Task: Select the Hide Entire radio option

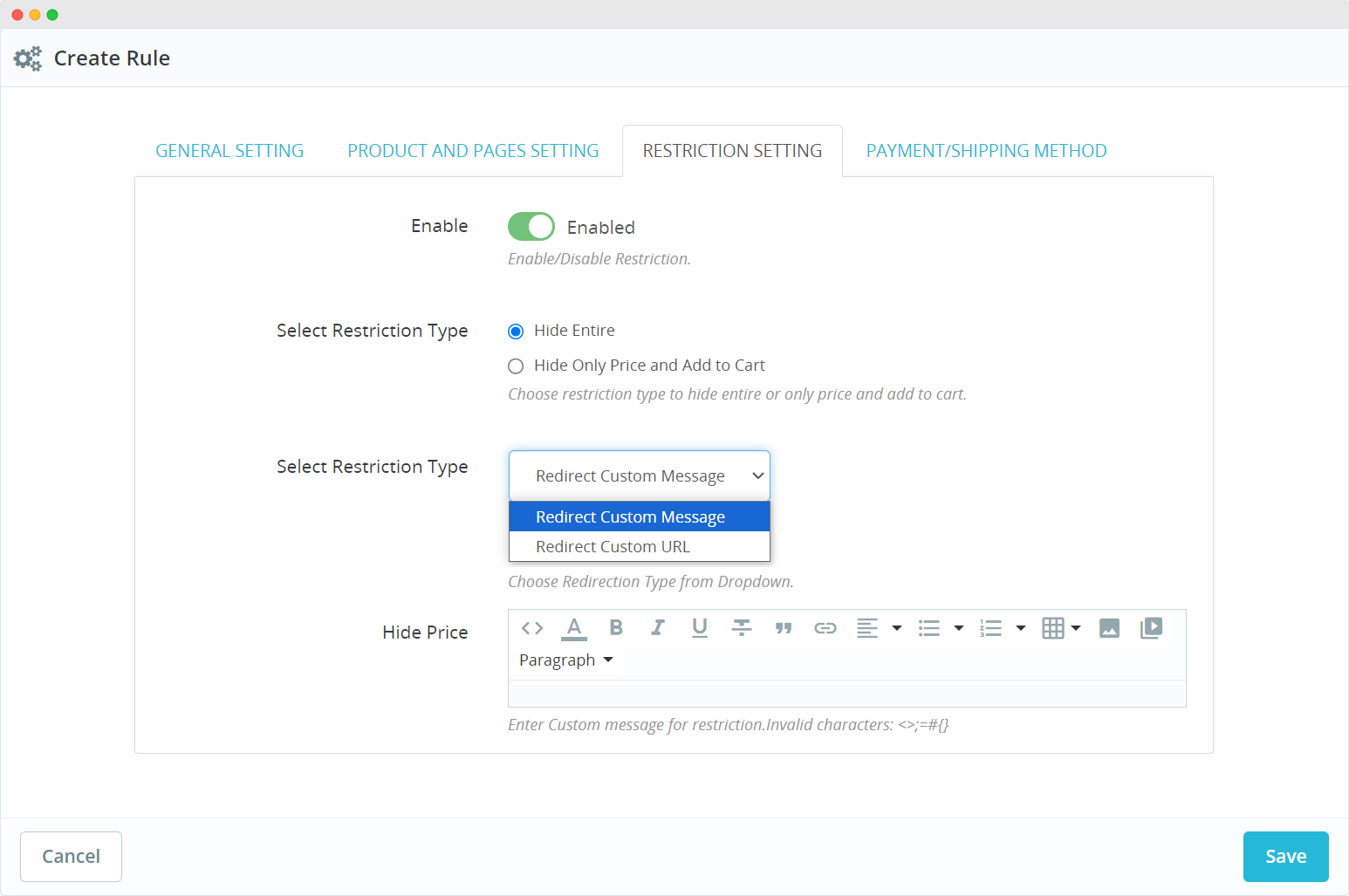Action: click(x=516, y=332)
